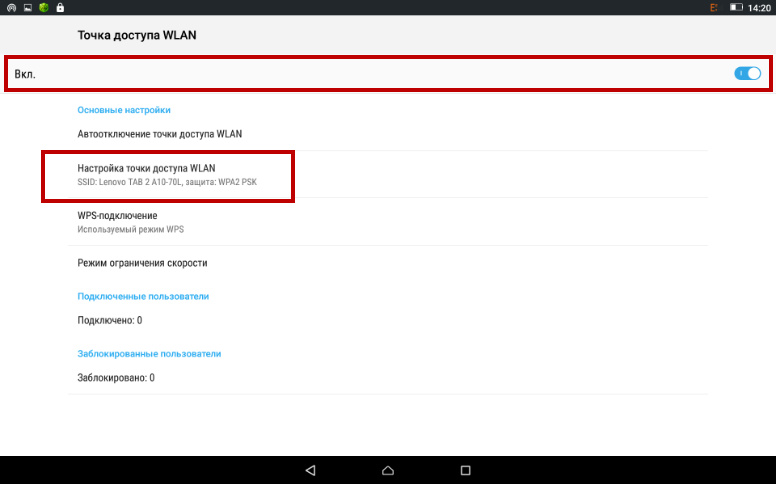Open Режим ограничения скорости setting

(x=142, y=263)
